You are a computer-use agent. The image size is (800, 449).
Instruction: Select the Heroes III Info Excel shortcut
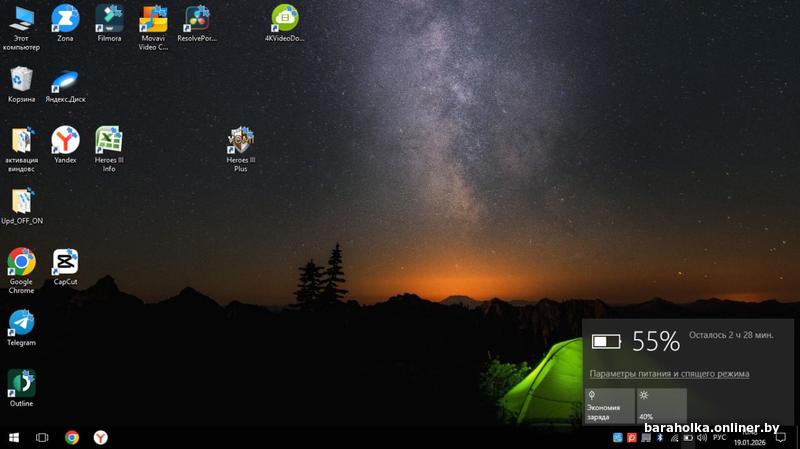[x=109, y=149]
